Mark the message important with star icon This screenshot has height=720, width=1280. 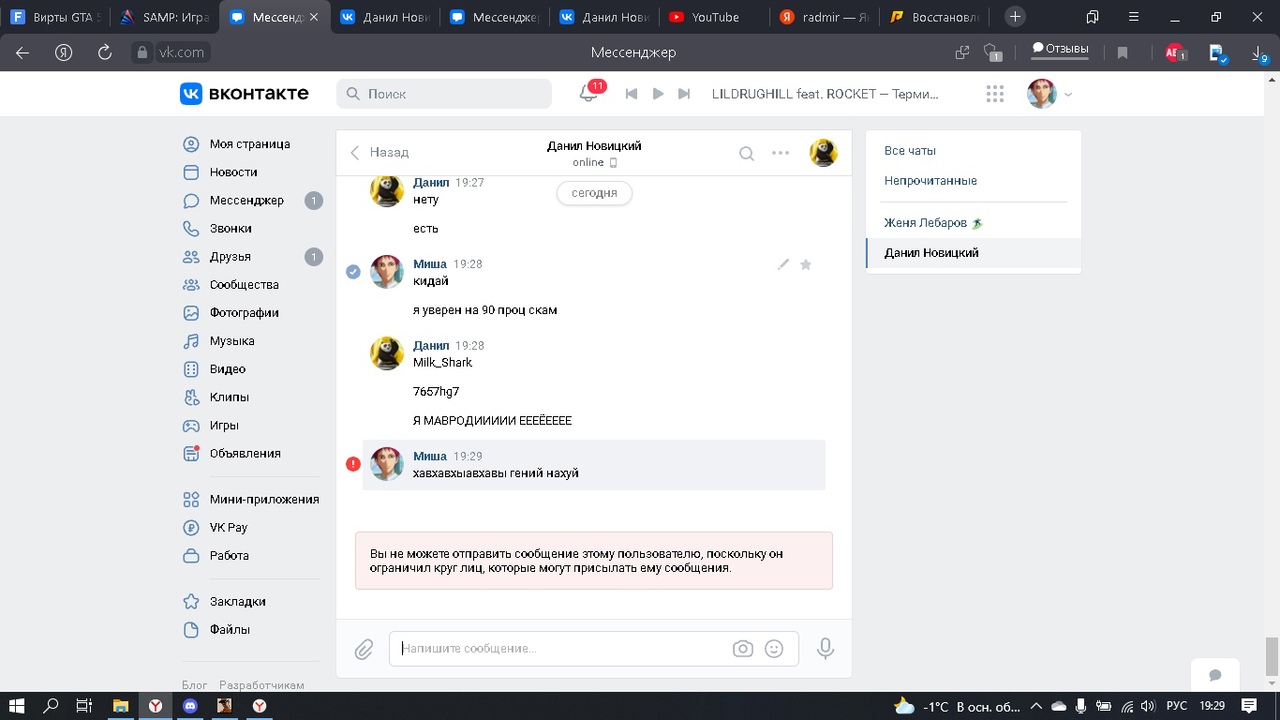coord(806,265)
